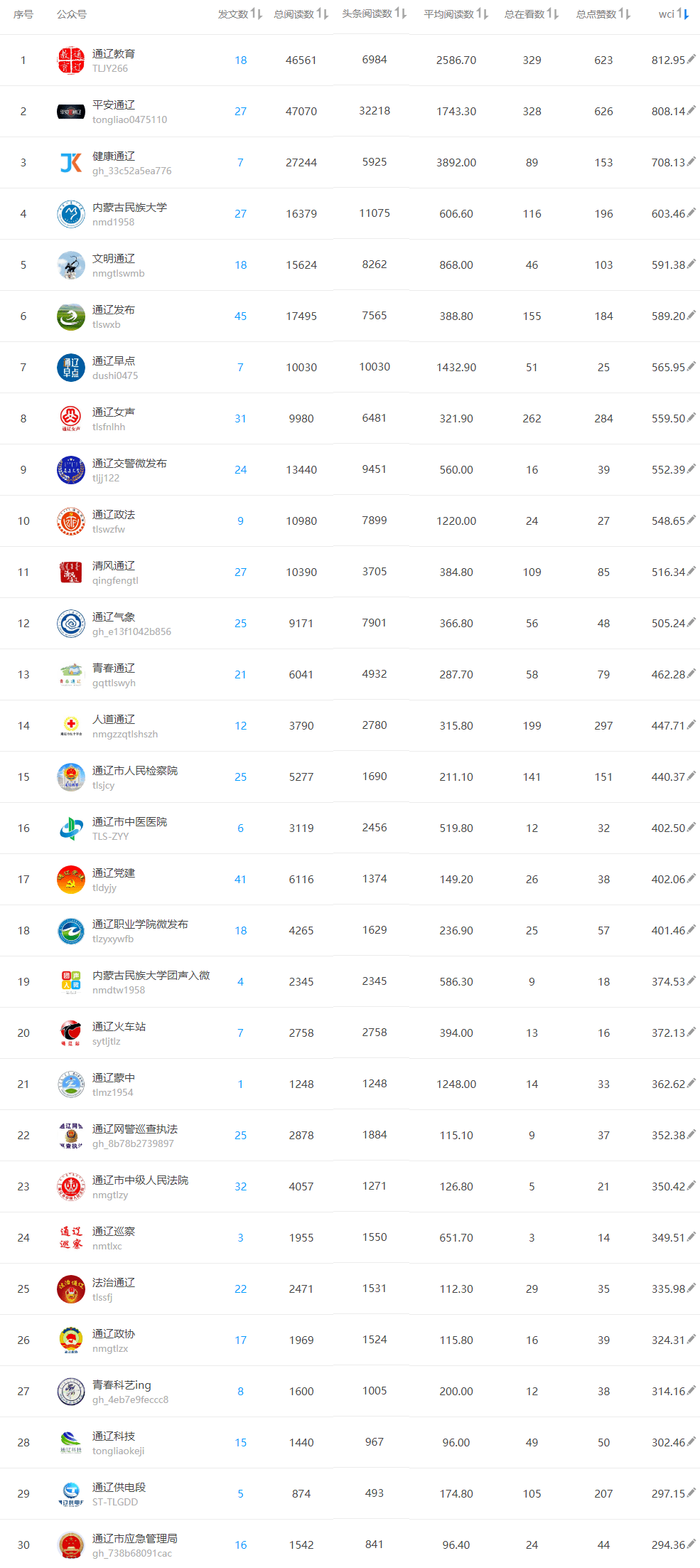Click post count 31 for 通辽女声
Screen dimensions: 700x1568
click(x=241, y=419)
